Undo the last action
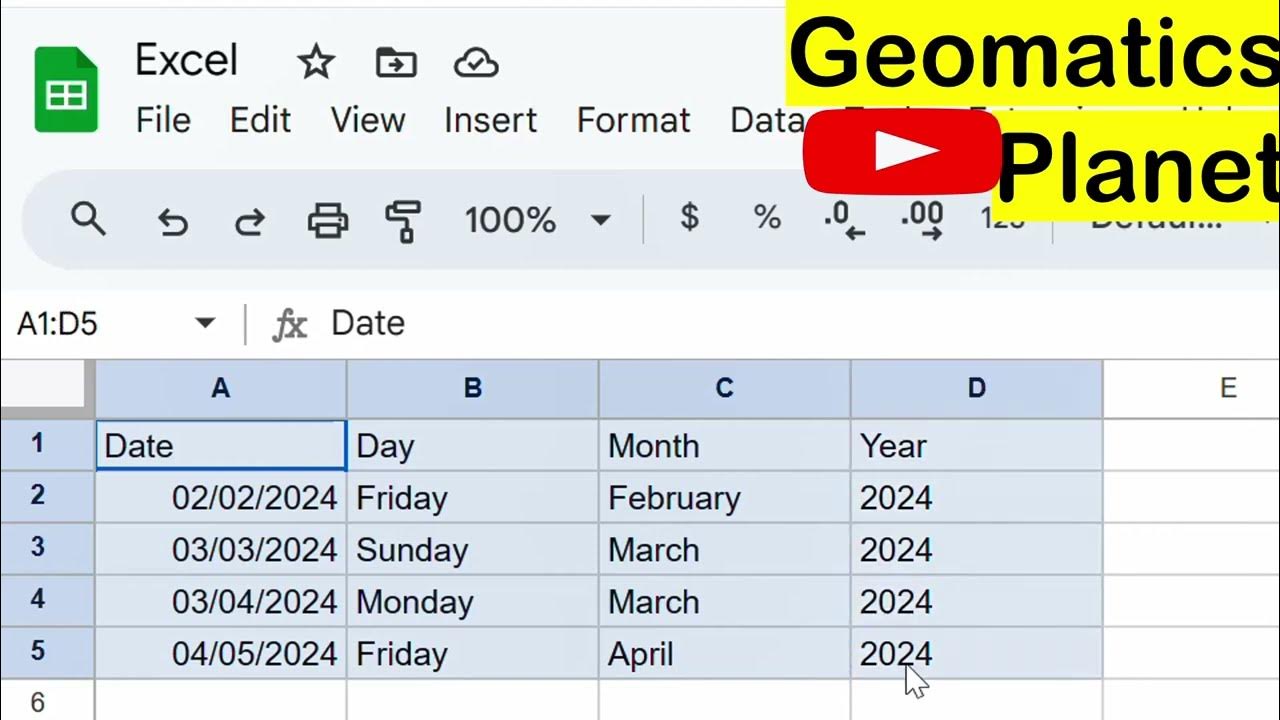Viewport: 1280px width, 720px height. point(172,220)
